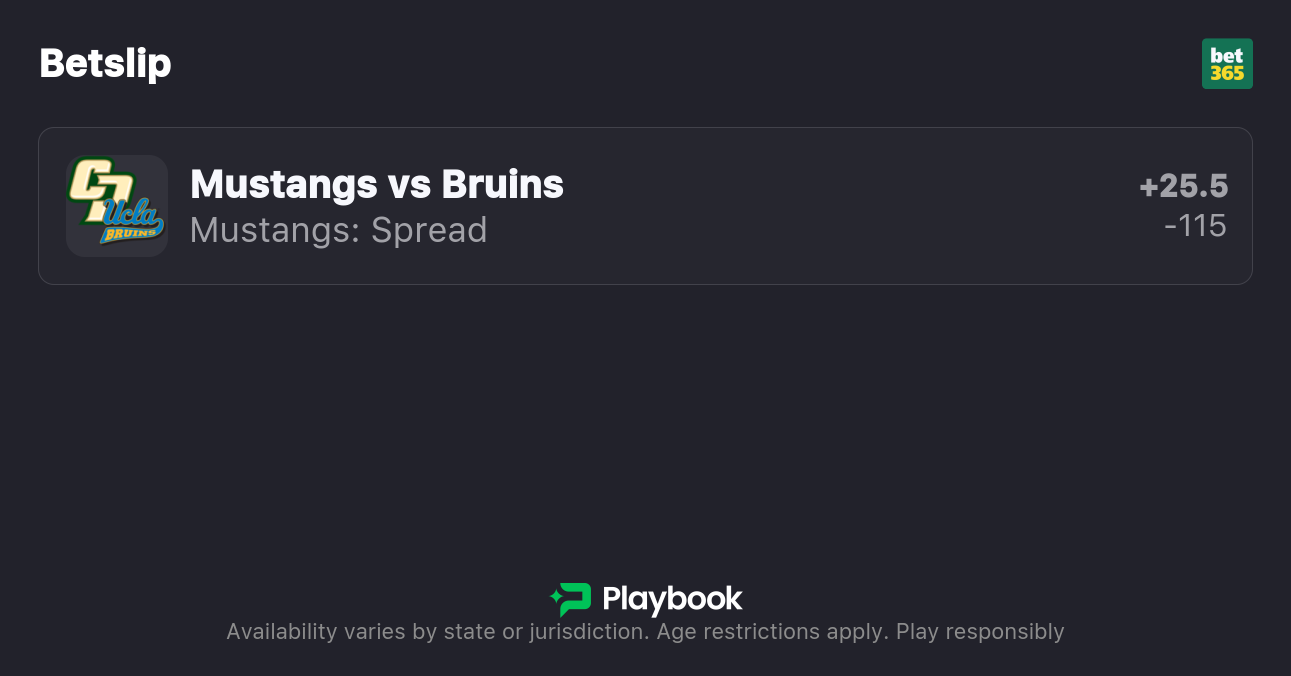Screen dimensions: 1291x676
Task: Click the word 'Mustangs' in the title
Action: point(283,184)
